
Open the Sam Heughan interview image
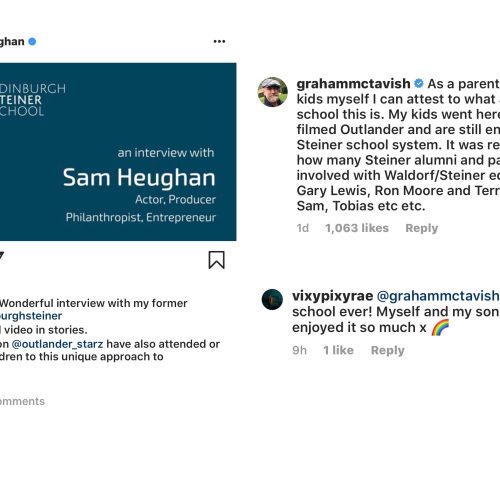click(118, 152)
